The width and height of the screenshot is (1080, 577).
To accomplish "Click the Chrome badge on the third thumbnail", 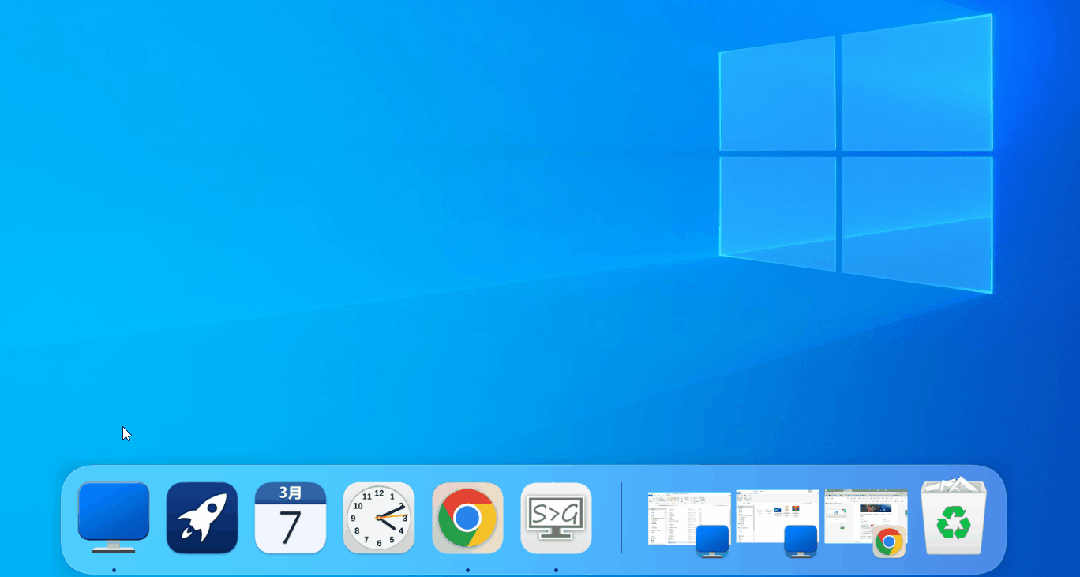I will pyautogui.click(x=889, y=541).
